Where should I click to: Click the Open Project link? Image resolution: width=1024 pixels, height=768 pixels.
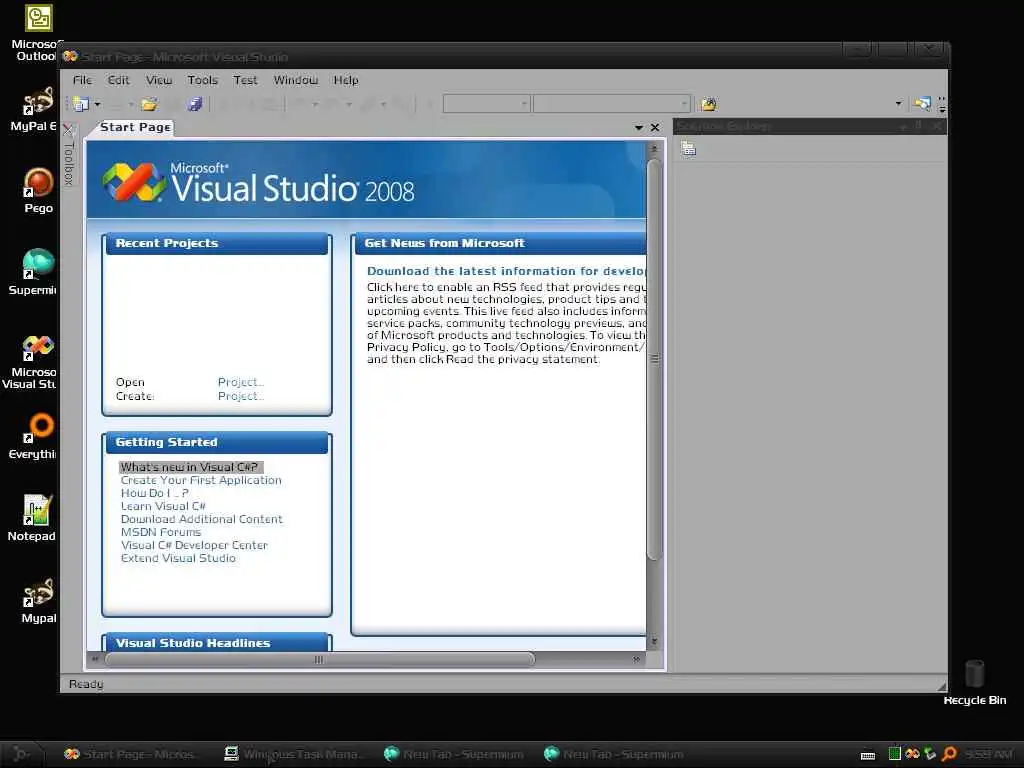240,382
